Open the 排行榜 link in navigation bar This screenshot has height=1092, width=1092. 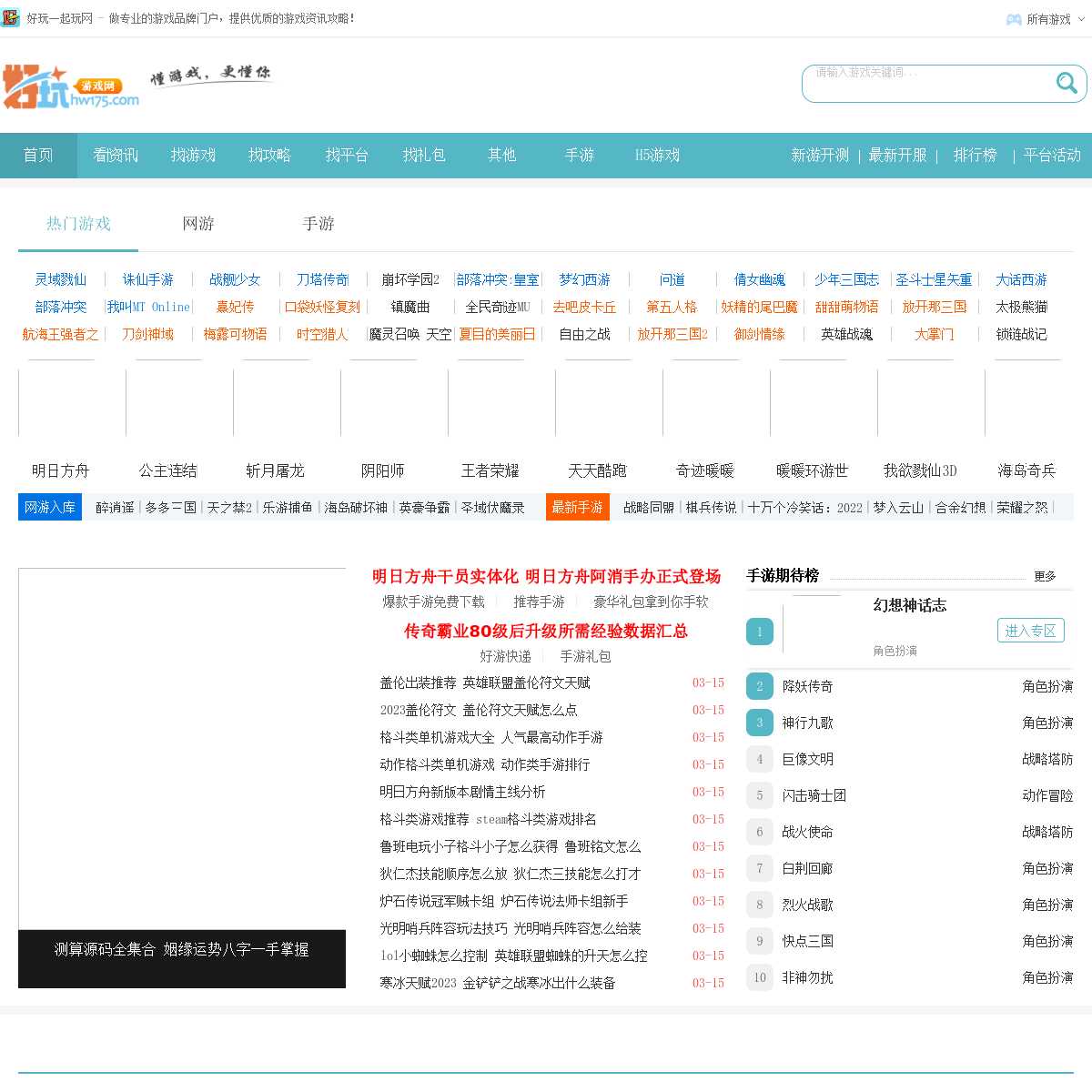point(975,156)
